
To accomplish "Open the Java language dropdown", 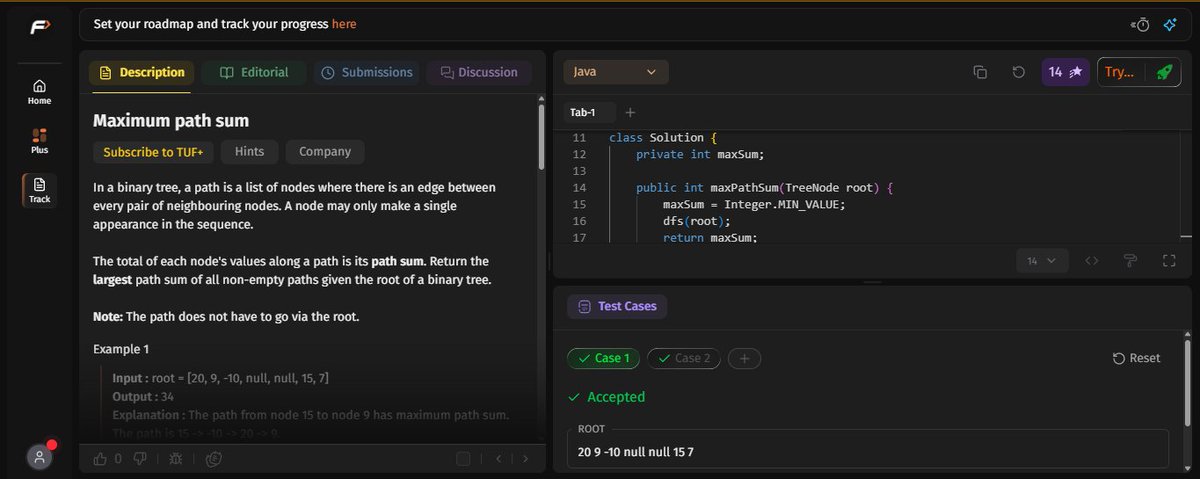I will [x=616, y=72].
